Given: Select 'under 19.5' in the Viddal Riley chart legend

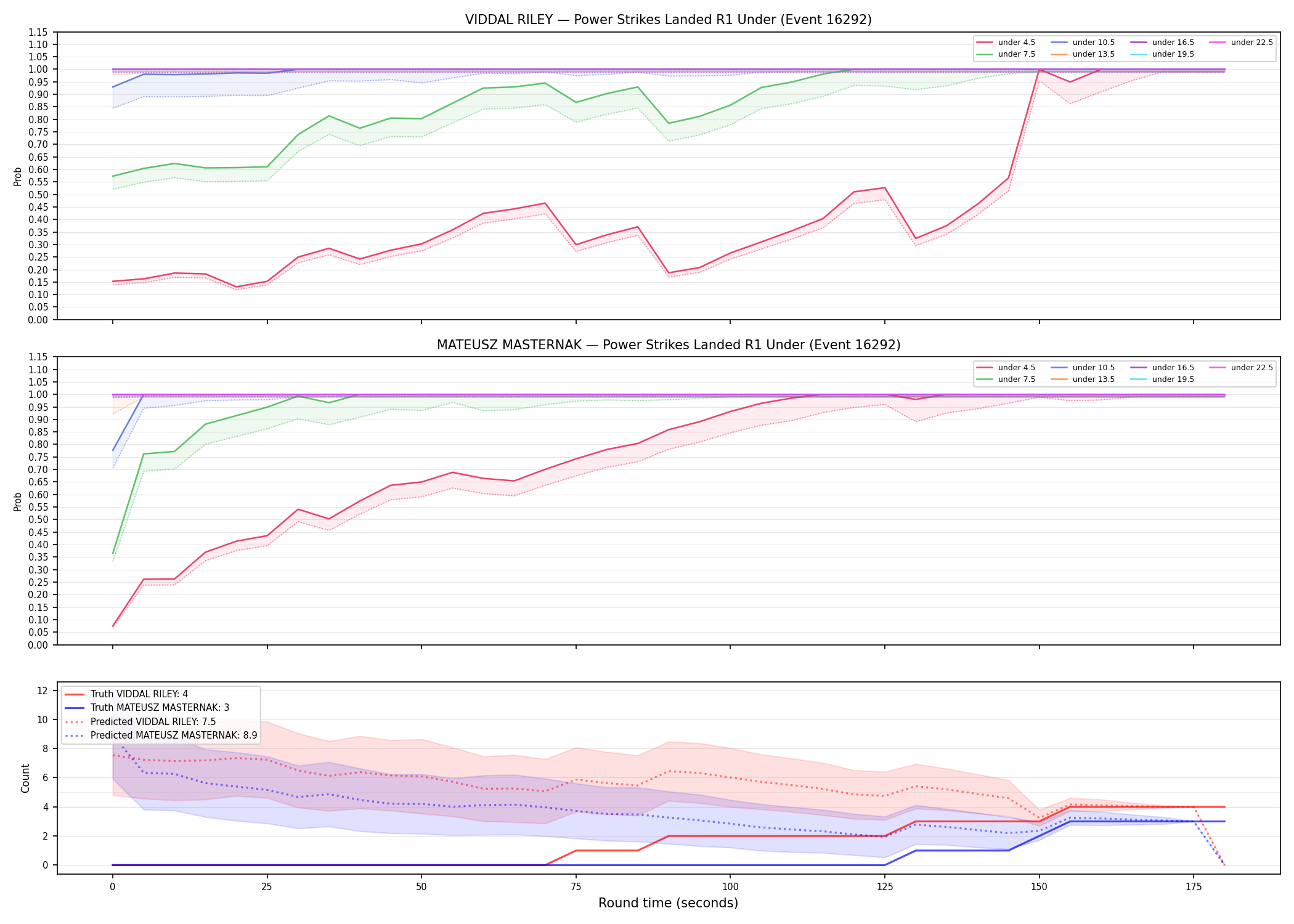Looking at the screenshot, I should tap(1163, 54).
